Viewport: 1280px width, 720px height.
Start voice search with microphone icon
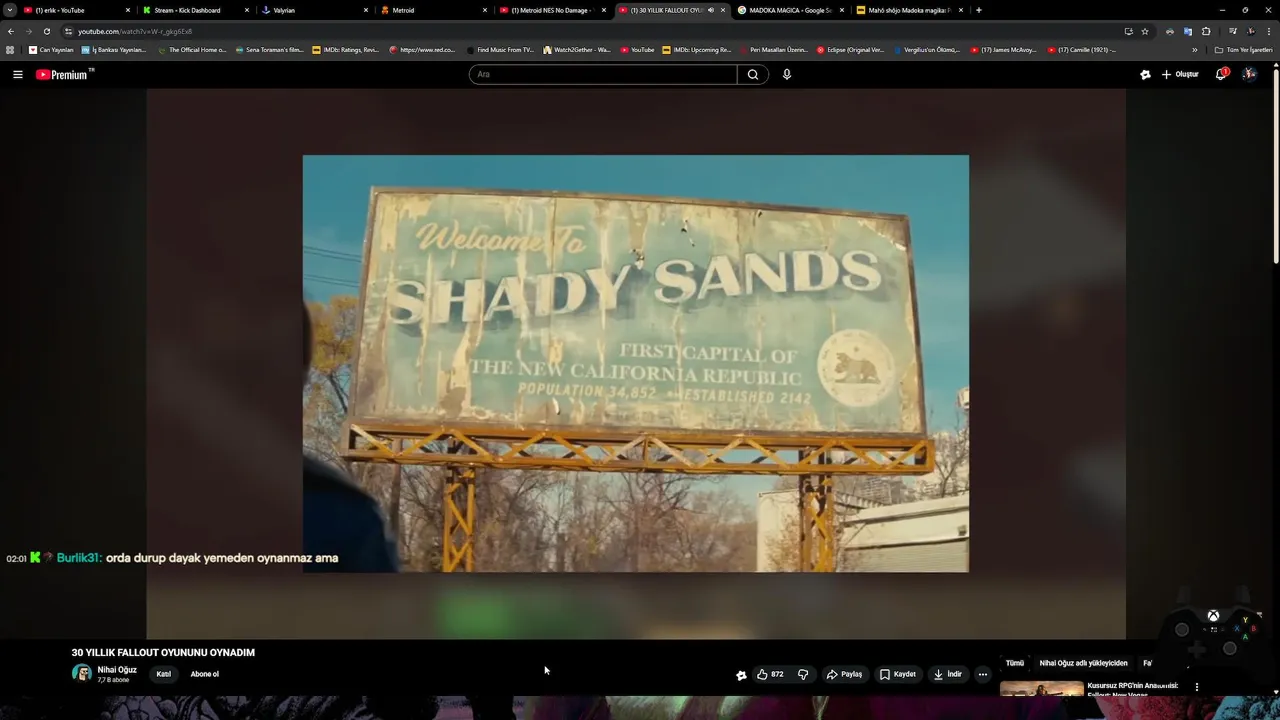pyautogui.click(x=787, y=74)
